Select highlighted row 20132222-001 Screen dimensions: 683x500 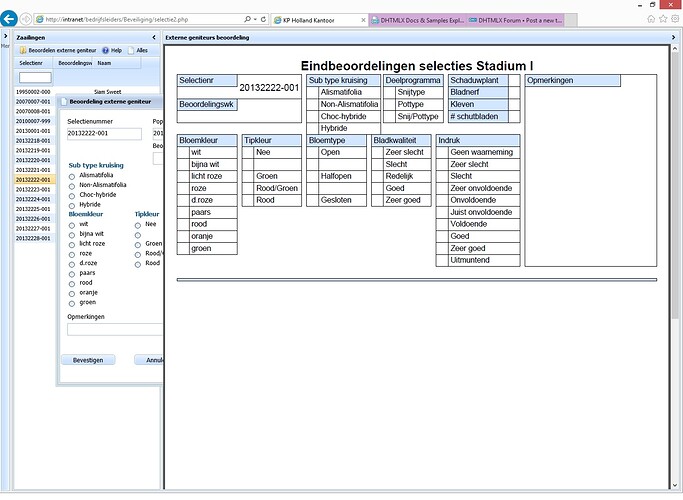pyautogui.click(x=35, y=180)
